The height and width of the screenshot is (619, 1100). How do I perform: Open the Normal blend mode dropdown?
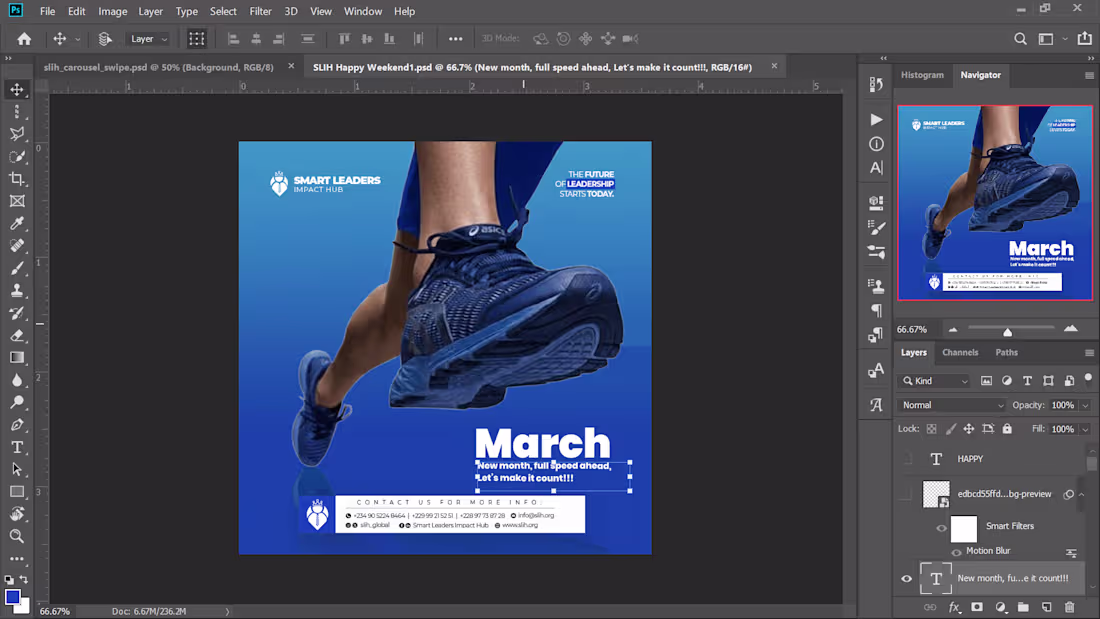pos(952,404)
